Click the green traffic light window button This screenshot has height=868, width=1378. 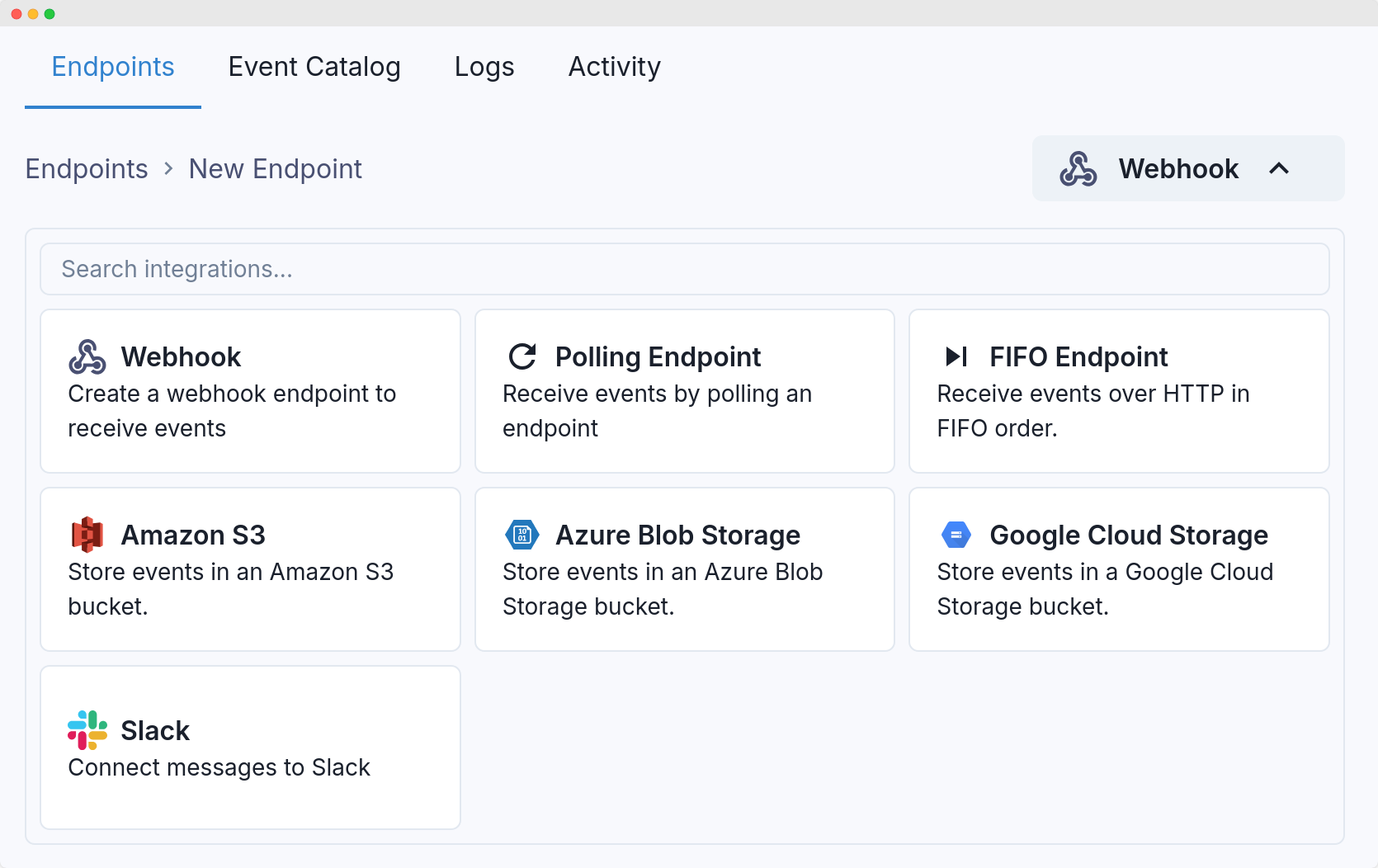(51, 12)
